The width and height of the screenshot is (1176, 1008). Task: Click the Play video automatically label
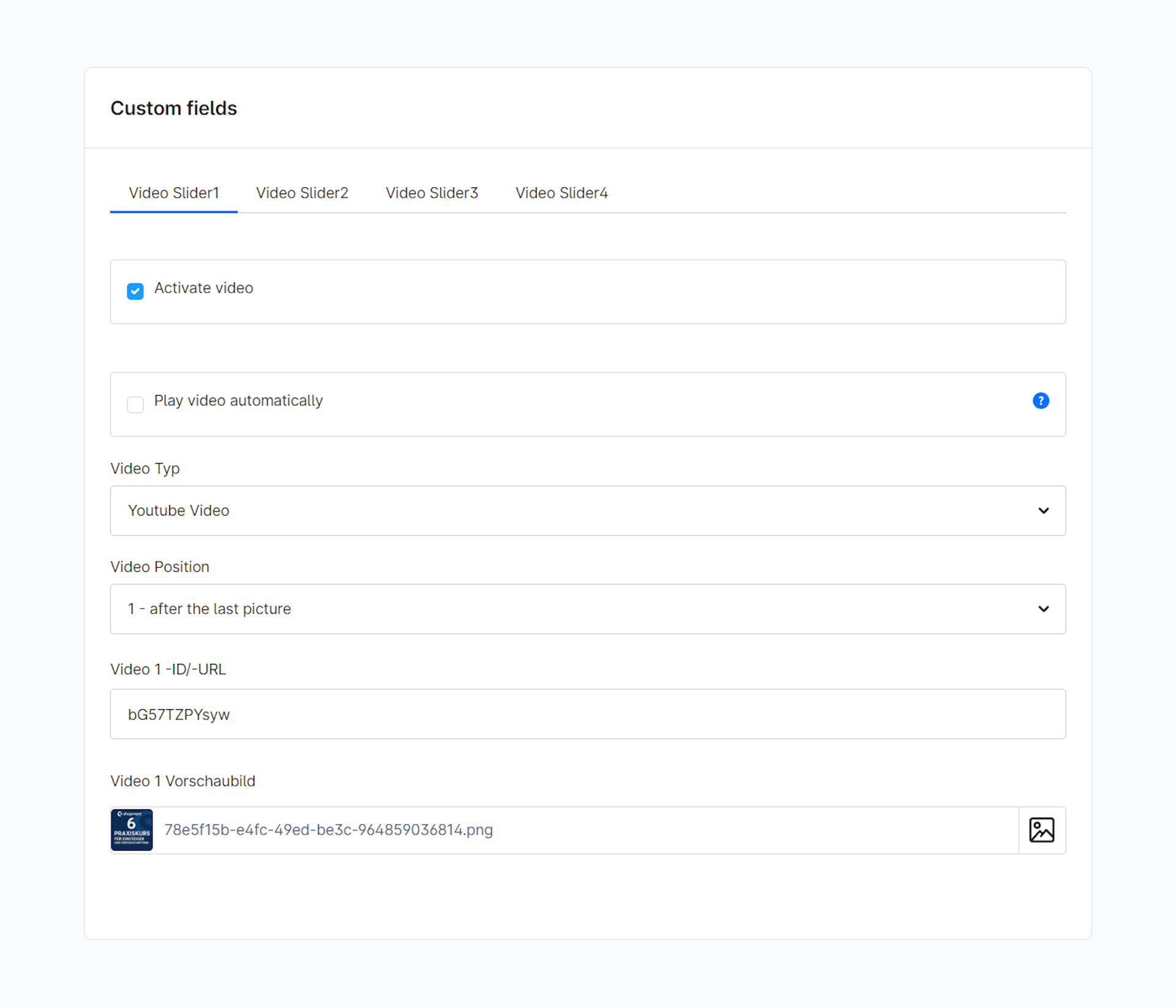click(x=238, y=401)
